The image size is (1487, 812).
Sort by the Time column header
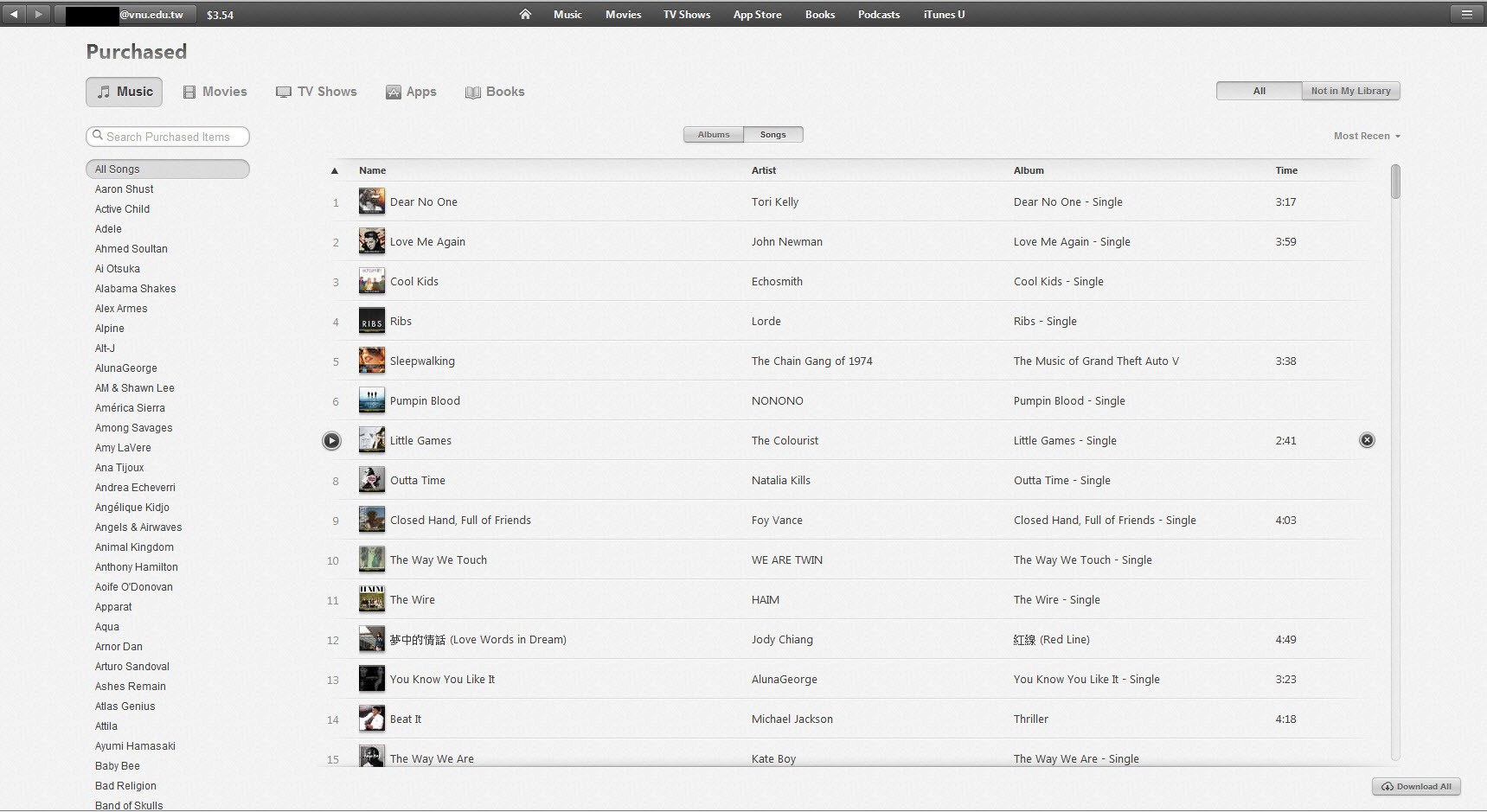tap(1286, 170)
